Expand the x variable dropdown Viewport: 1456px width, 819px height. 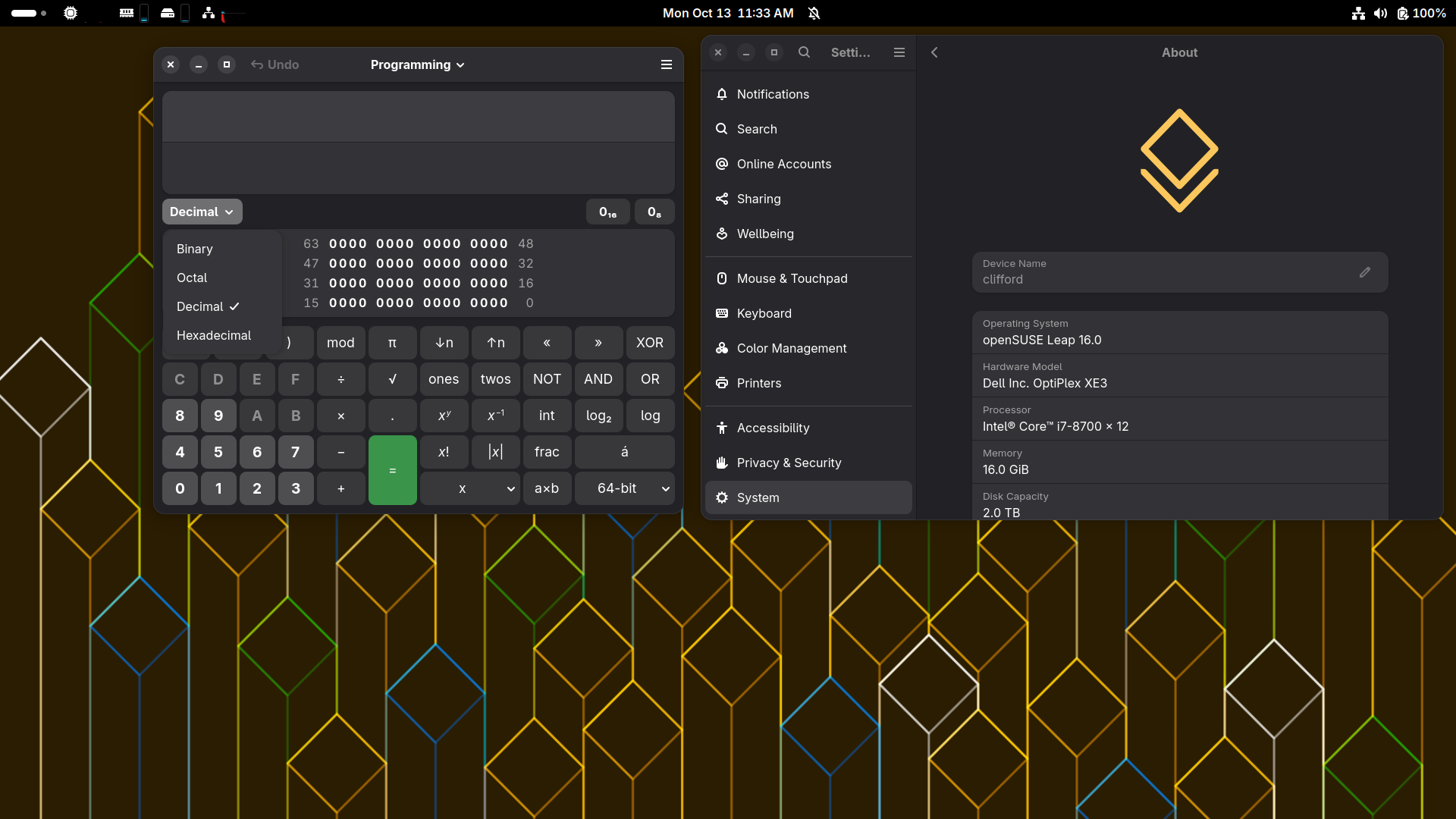[470, 488]
